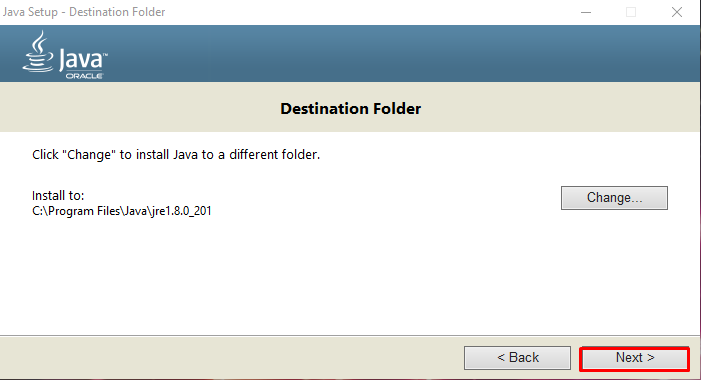701x380 pixels.
Task: Click the greyed-out maximize button
Action: click(x=631, y=12)
